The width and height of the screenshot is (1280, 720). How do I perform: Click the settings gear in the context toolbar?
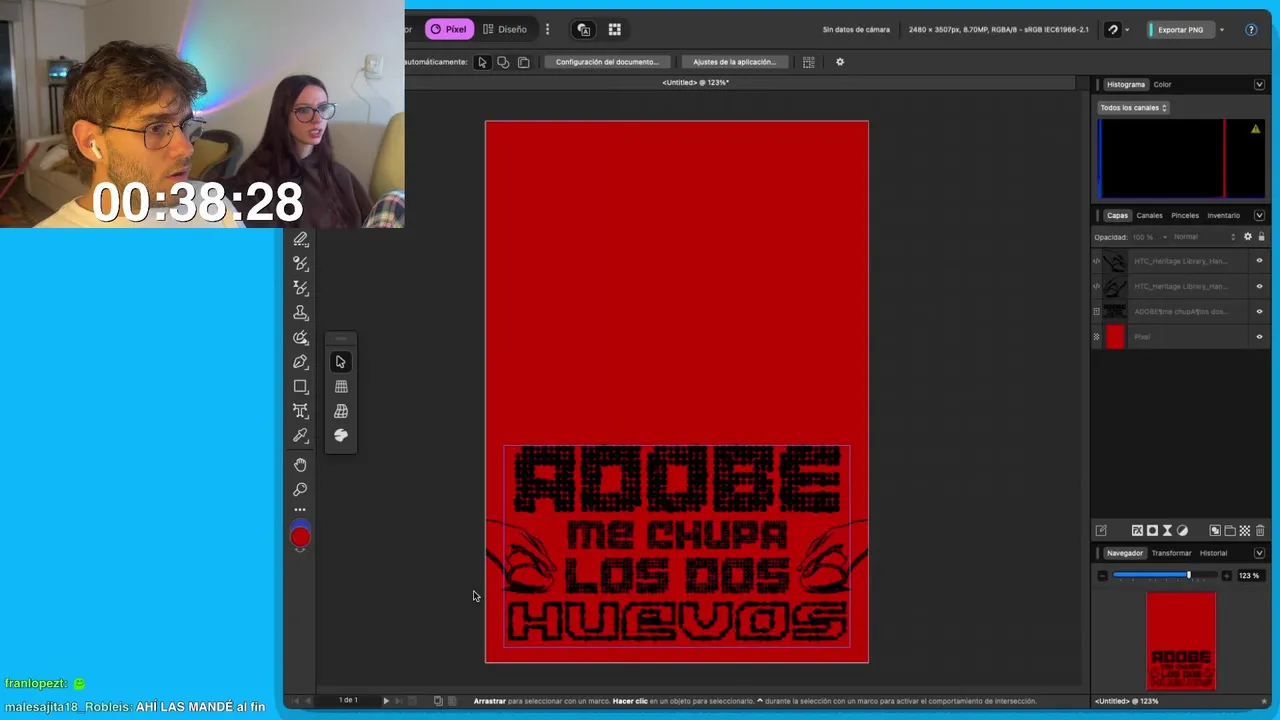[x=840, y=62]
